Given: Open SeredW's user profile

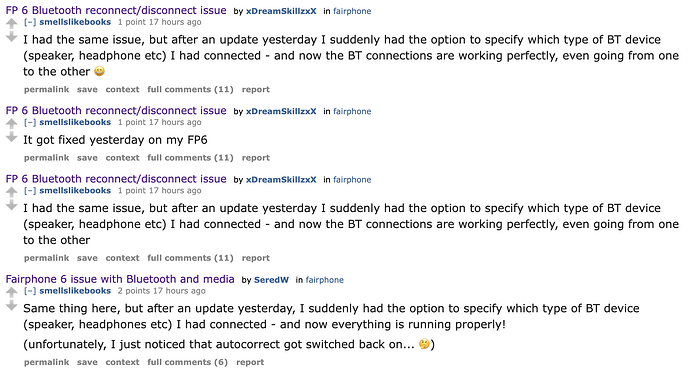Looking at the screenshot, I should click(272, 280).
